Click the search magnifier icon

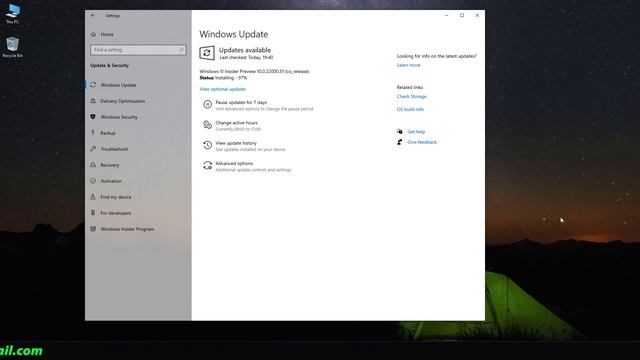(x=181, y=50)
